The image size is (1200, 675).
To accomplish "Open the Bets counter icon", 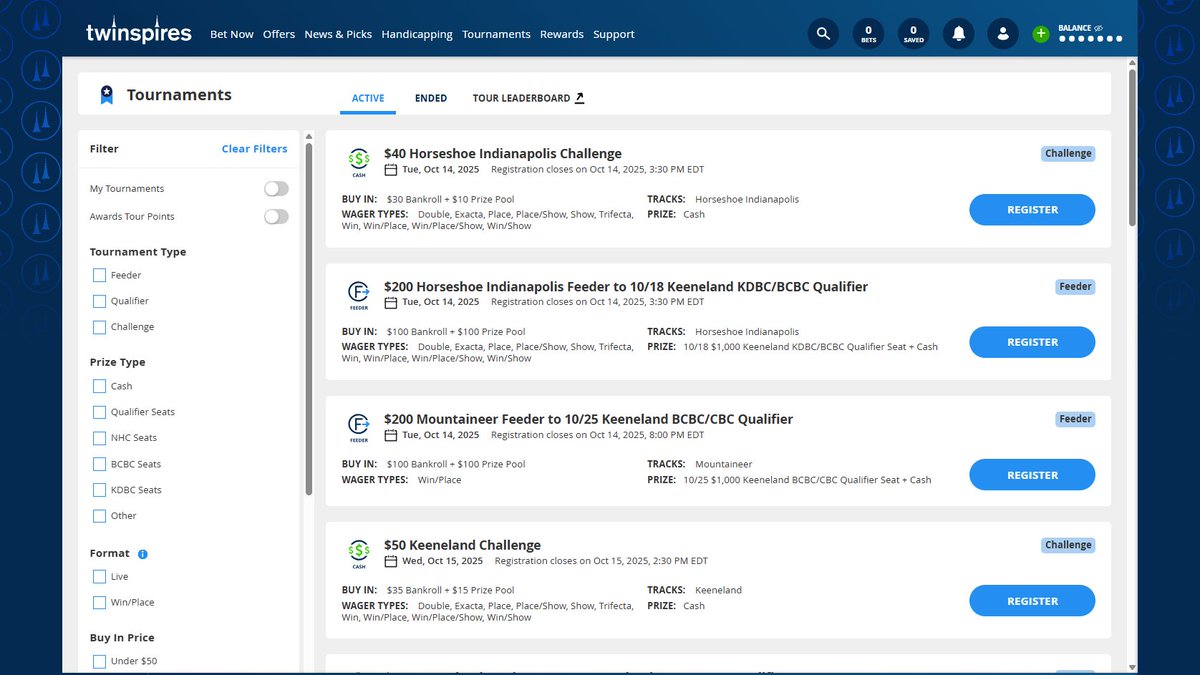I will click(868, 34).
